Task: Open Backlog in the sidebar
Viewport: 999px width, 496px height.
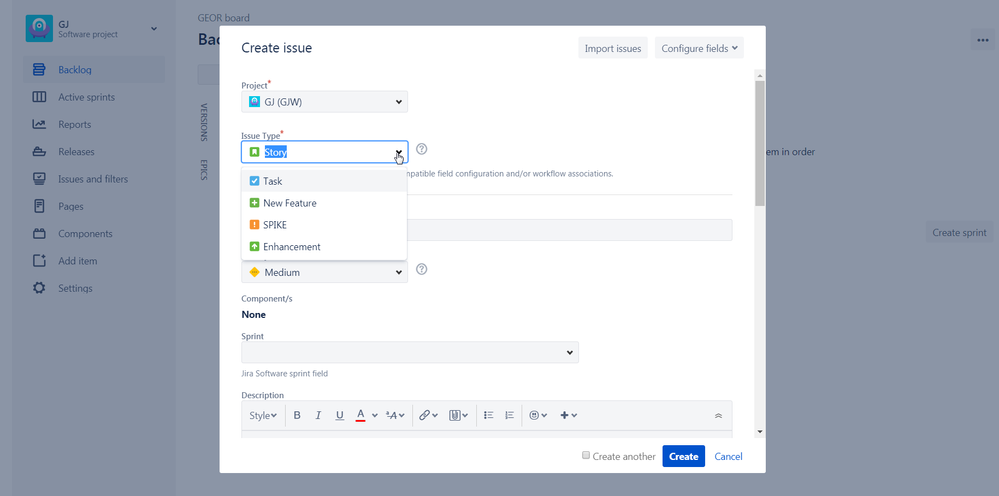Action: click(94, 69)
